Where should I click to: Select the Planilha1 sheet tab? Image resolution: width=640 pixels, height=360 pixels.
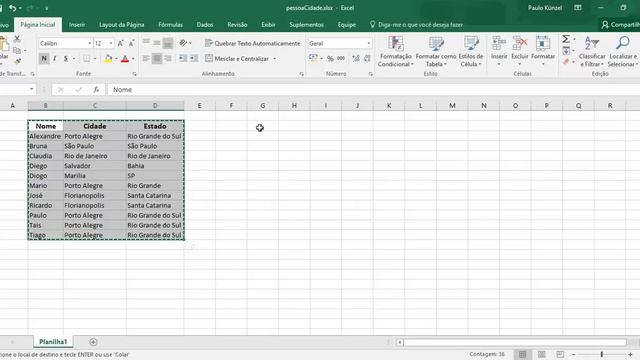point(53,342)
